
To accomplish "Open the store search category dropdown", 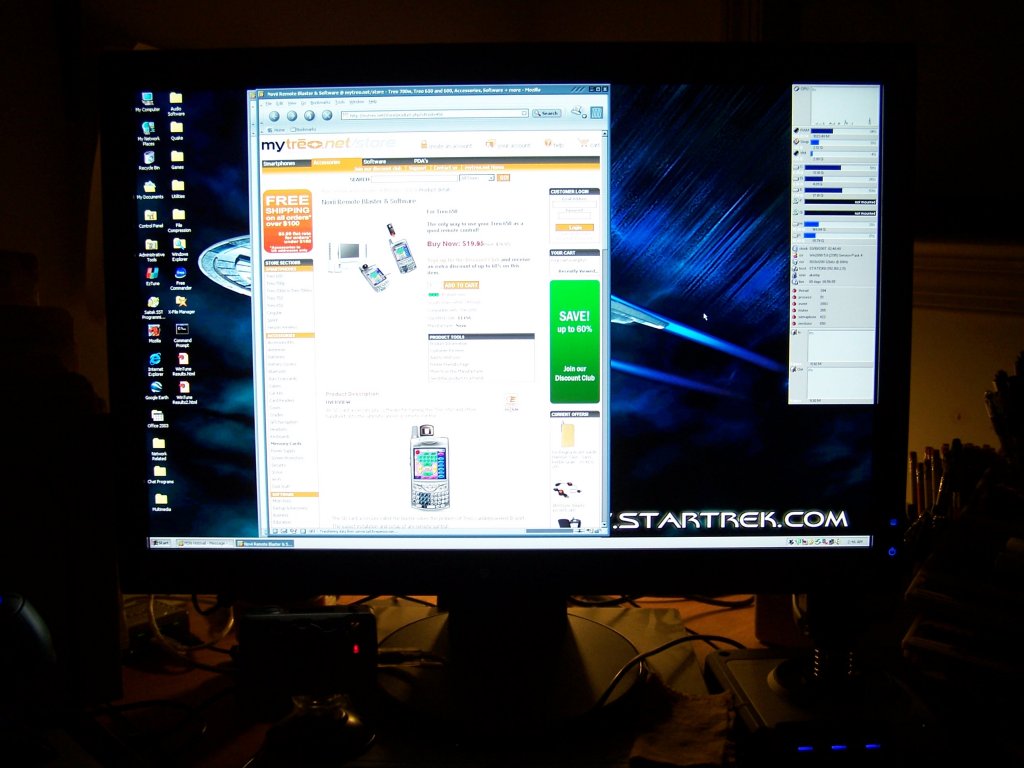I will click(x=477, y=178).
